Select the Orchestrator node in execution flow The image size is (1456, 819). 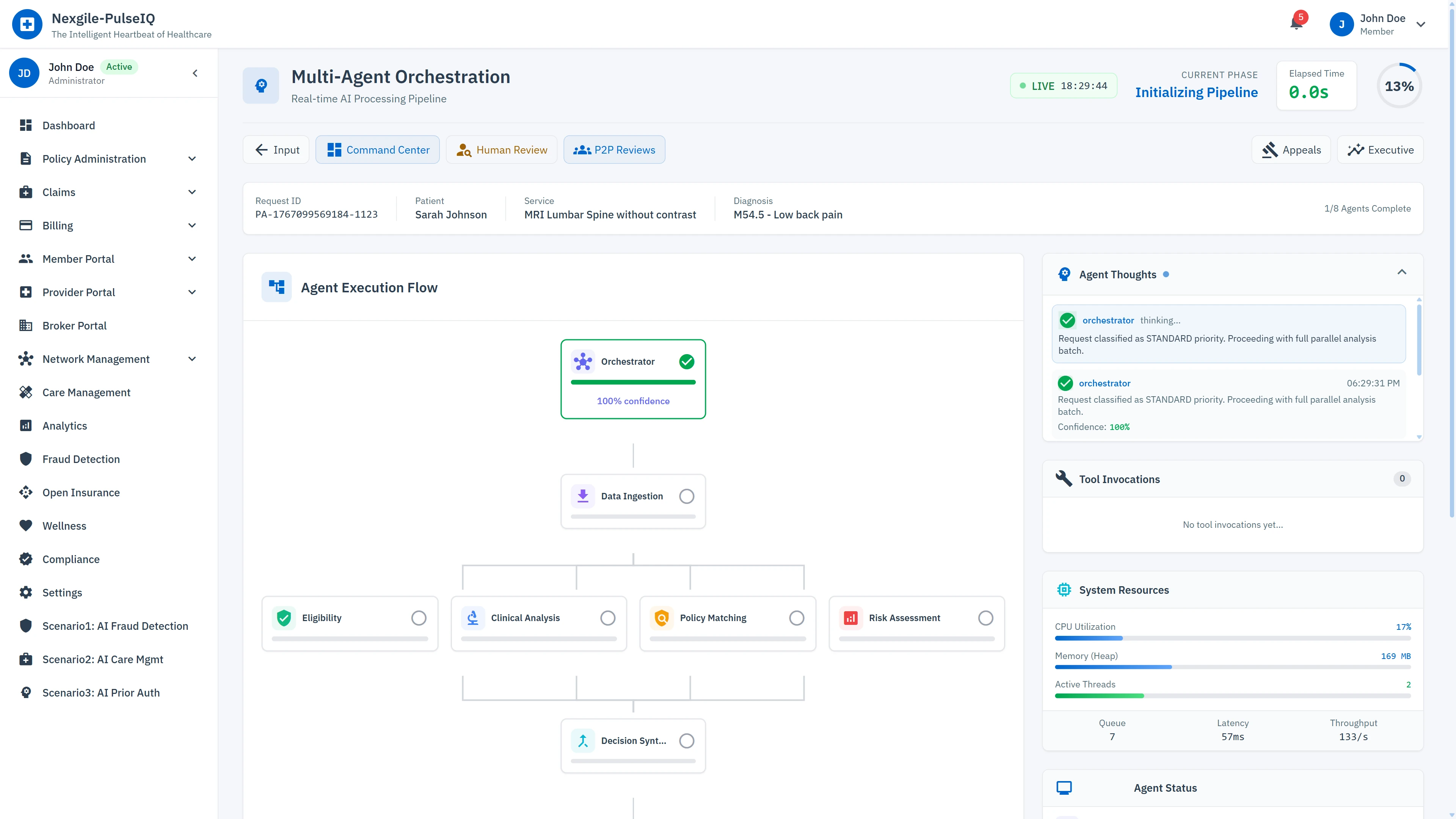pyautogui.click(x=633, y=379)
